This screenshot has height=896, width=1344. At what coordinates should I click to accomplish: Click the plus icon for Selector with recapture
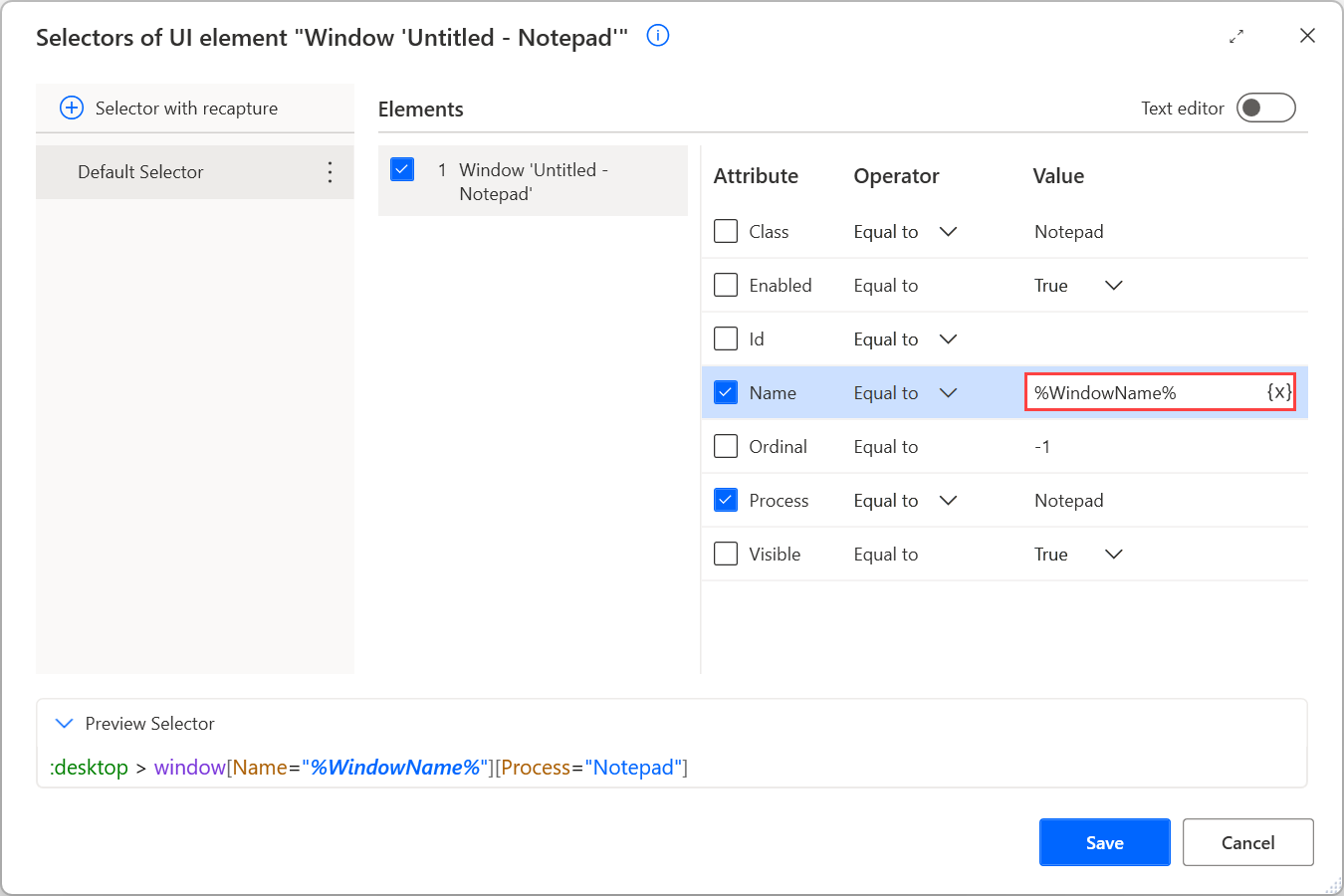click(x=71, y=108)
